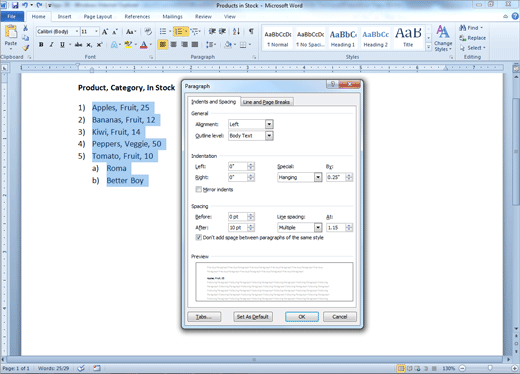This screenshot has width=520, height=374.
Task: Click the Bullets list icon
Action: click(163, 31)
